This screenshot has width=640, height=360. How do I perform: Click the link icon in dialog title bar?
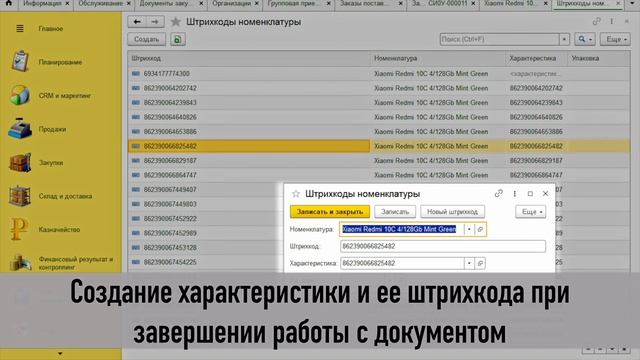[x=499, y=193]
